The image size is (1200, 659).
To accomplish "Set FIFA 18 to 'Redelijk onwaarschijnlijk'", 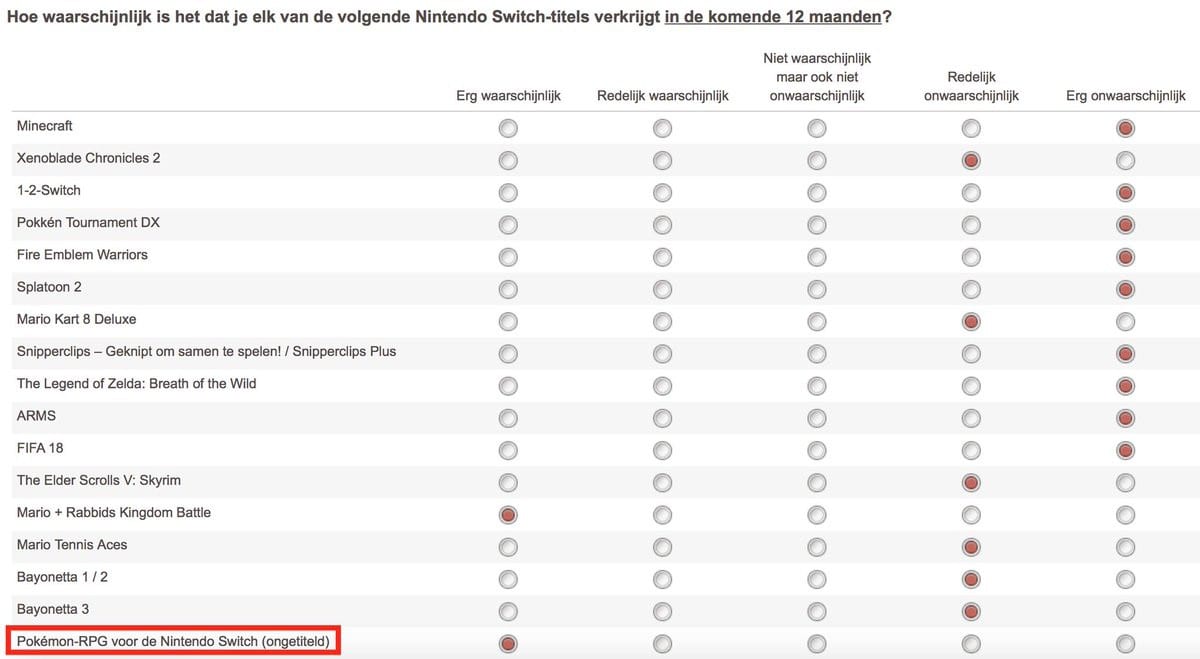I will (971, 450).
